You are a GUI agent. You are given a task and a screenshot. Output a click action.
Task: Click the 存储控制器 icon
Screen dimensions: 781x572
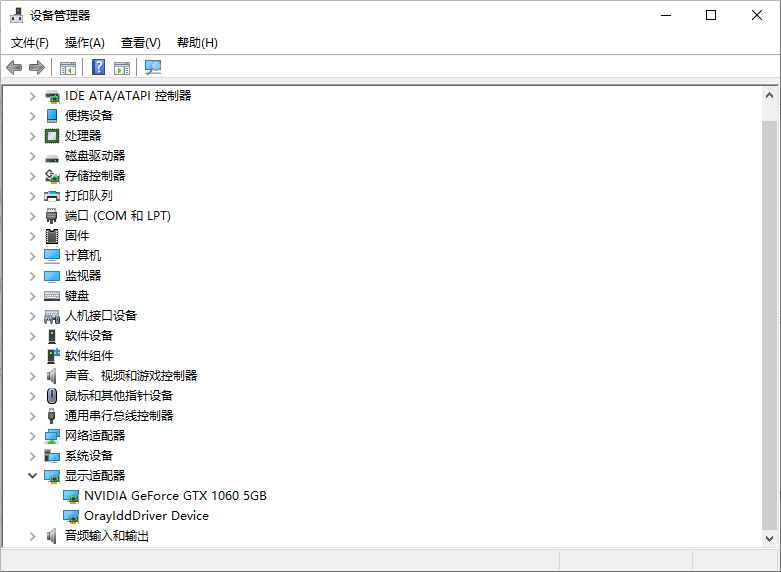pyautogui.click(x=52, y=176)
